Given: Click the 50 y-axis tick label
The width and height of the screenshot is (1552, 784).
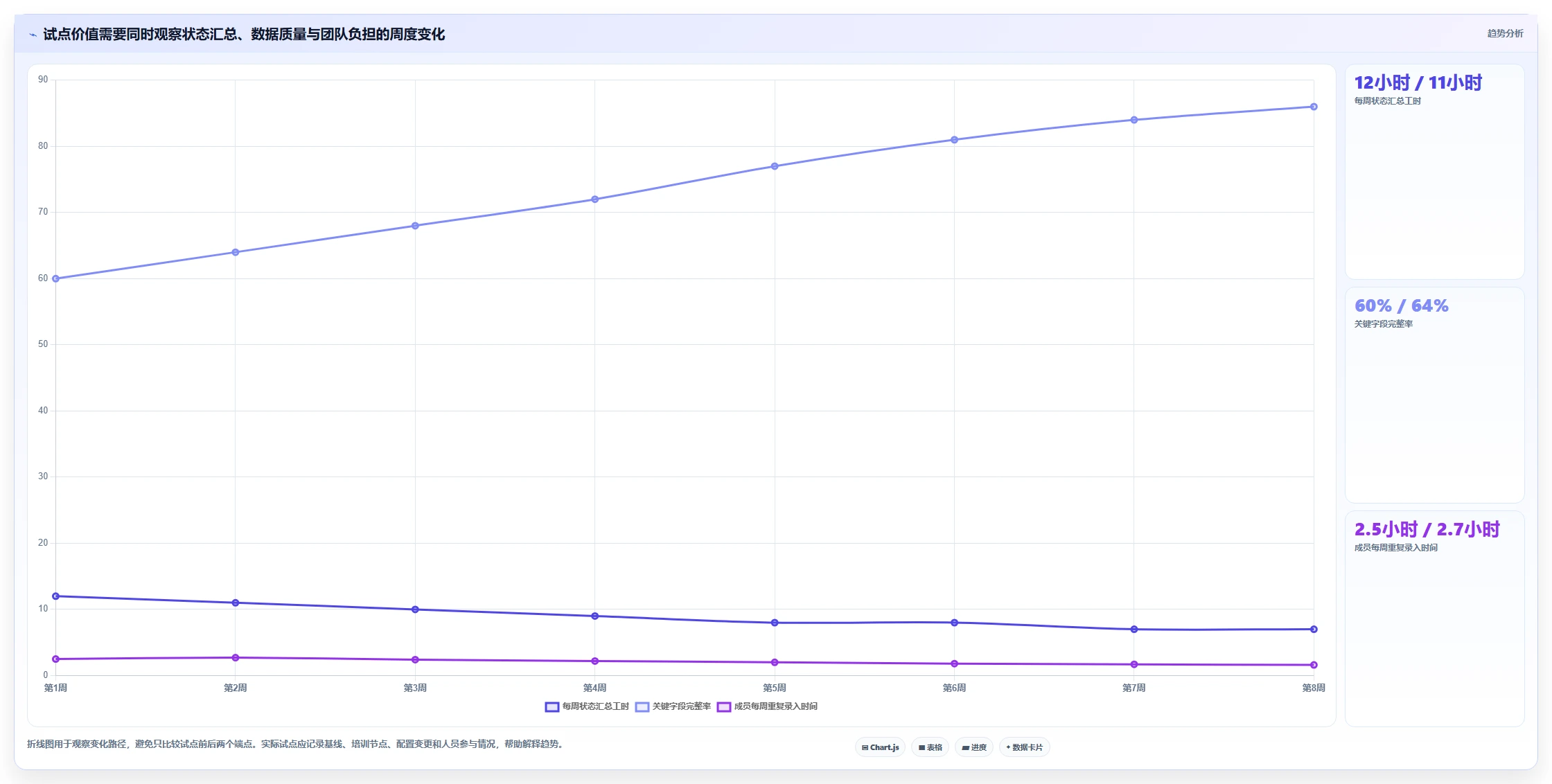Looking at the screenshot, I should (x=43, y=344).
